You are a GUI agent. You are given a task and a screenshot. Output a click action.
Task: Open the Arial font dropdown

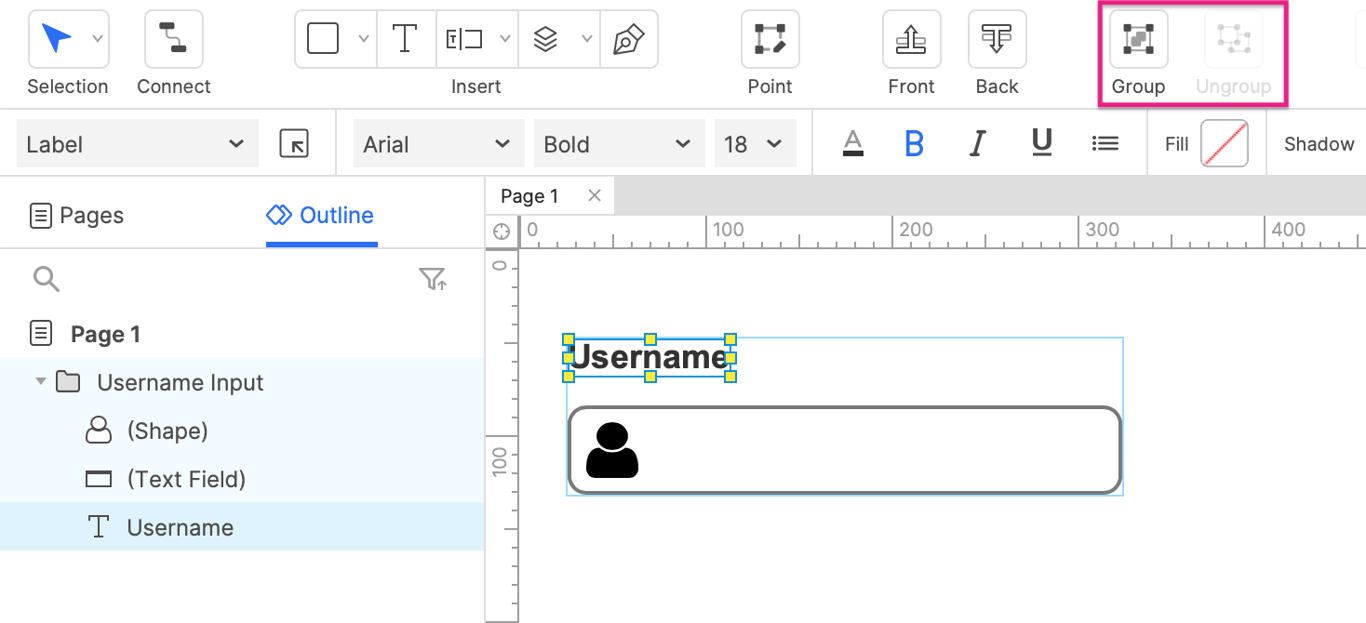(438, 144)
